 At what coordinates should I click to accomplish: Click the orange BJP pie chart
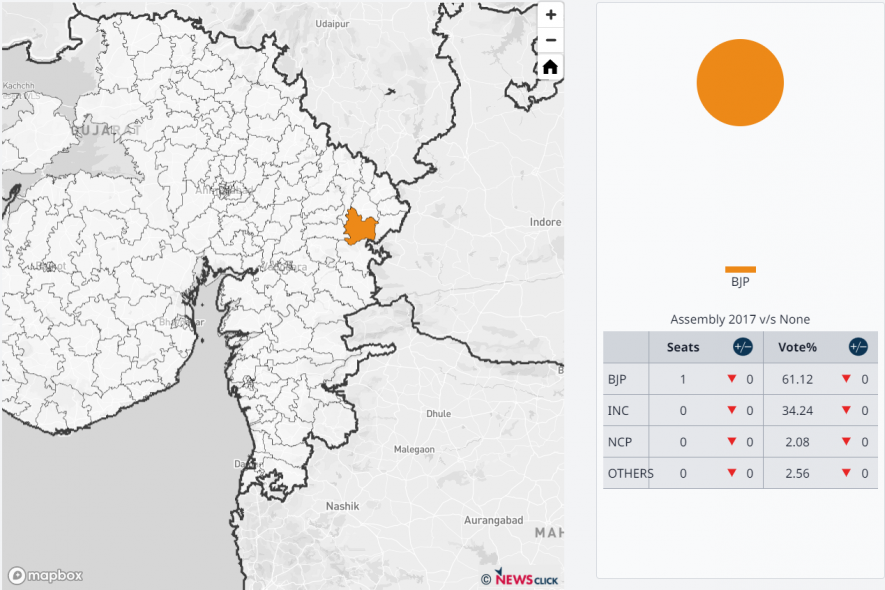point(740,82)
